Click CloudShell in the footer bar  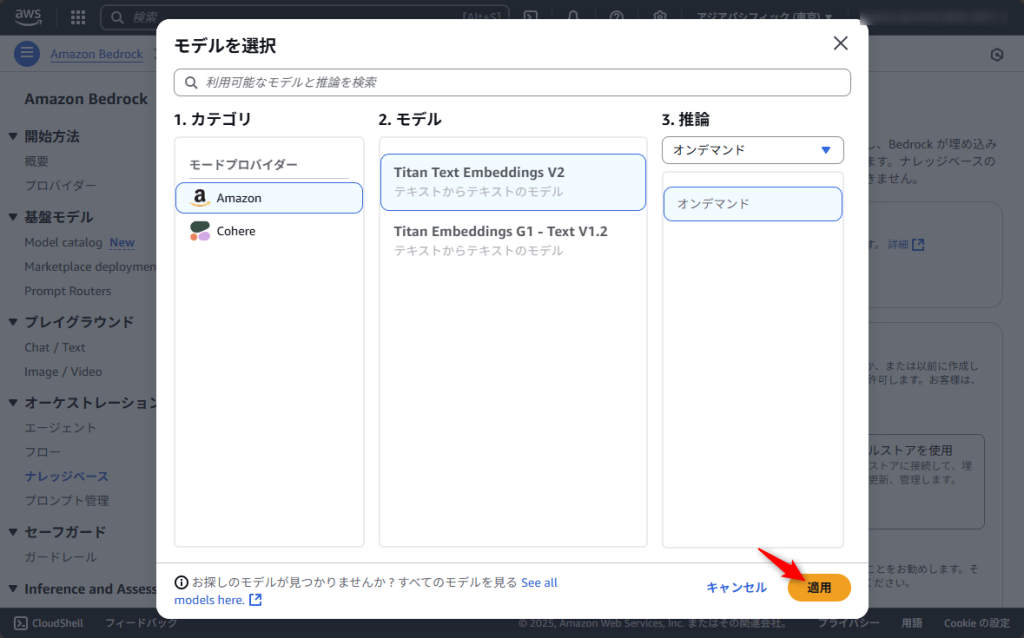point(49,623)
